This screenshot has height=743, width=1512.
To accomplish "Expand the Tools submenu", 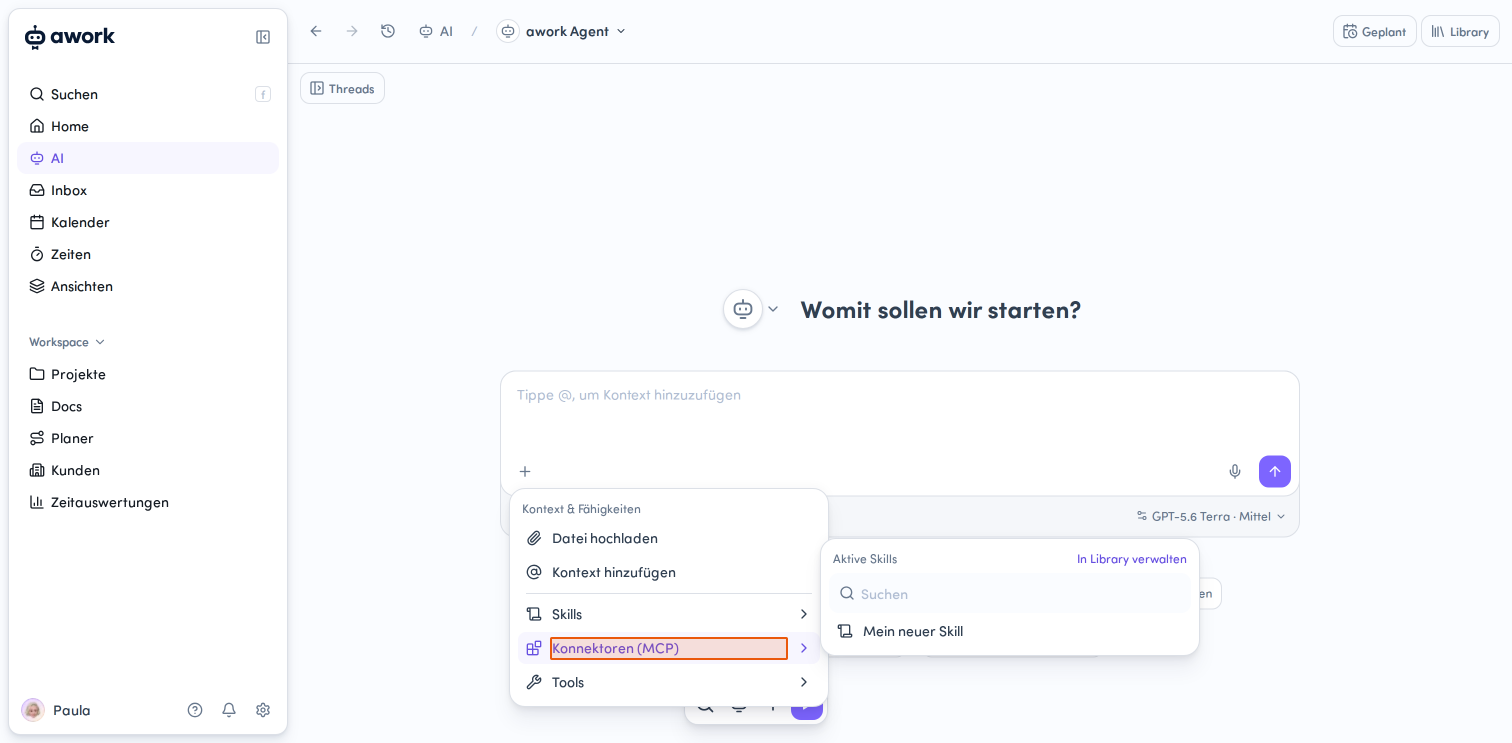I will 669,682.
